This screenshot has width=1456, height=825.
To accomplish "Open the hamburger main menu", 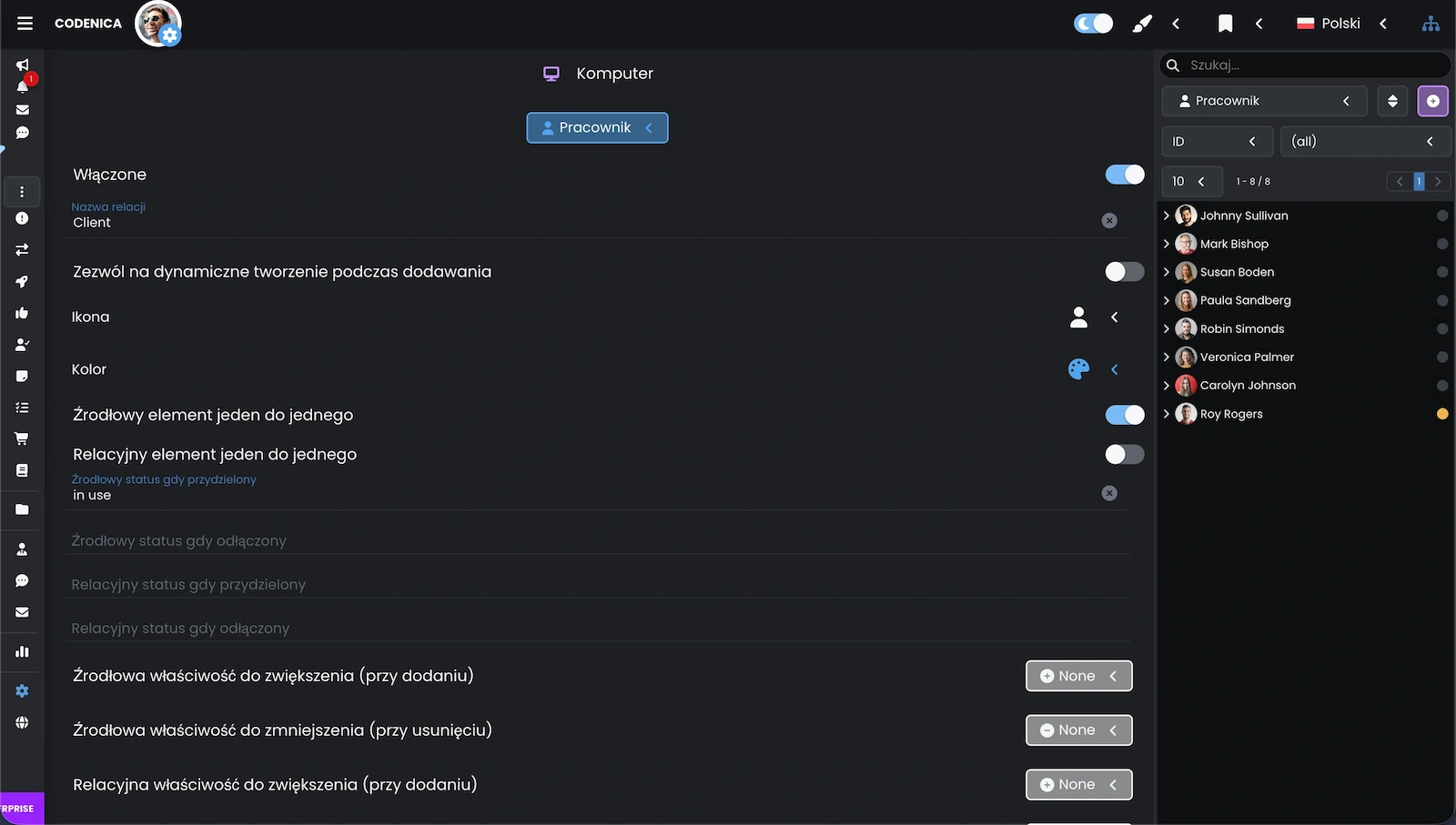I will pos(25,24).
